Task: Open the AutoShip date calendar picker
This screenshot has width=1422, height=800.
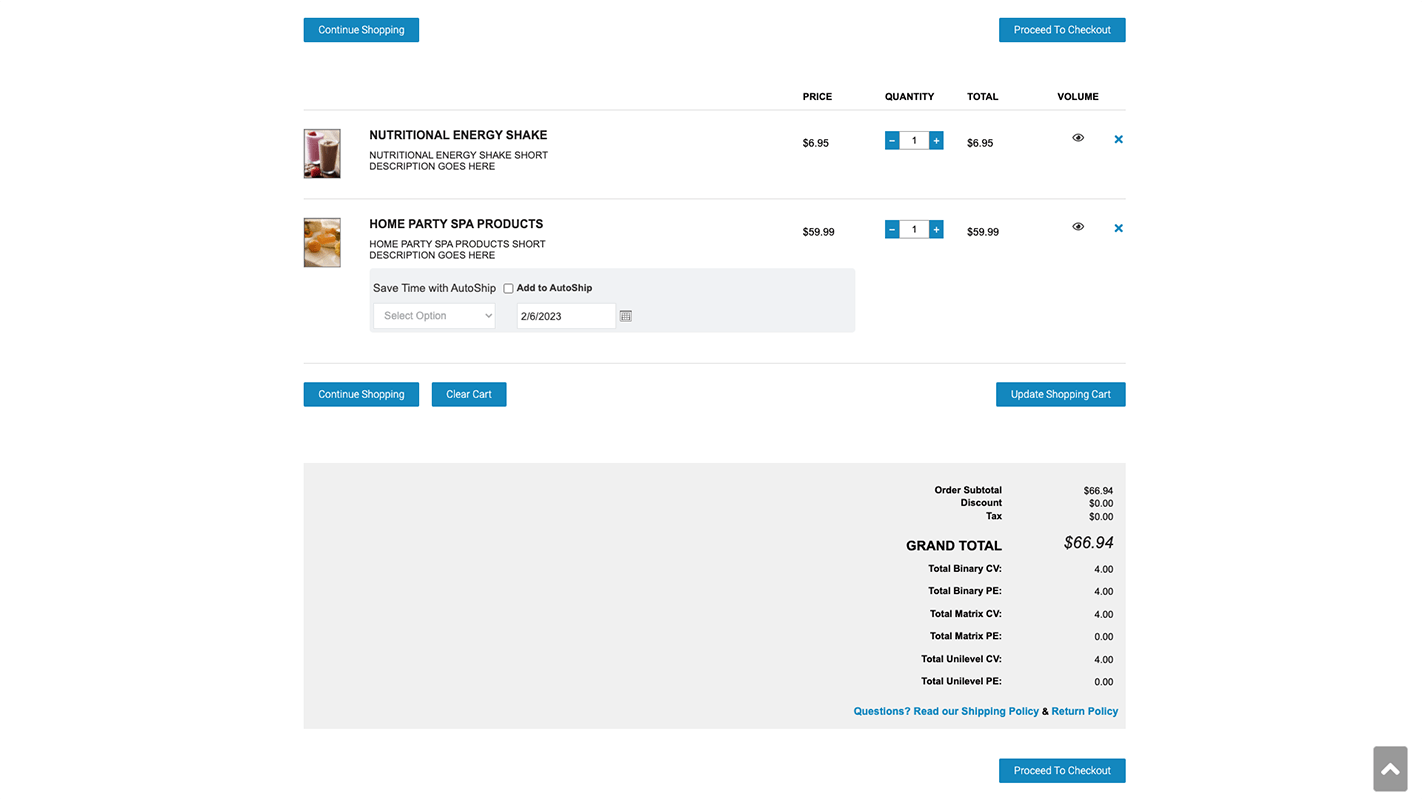Action: click(x=626, y=316)
